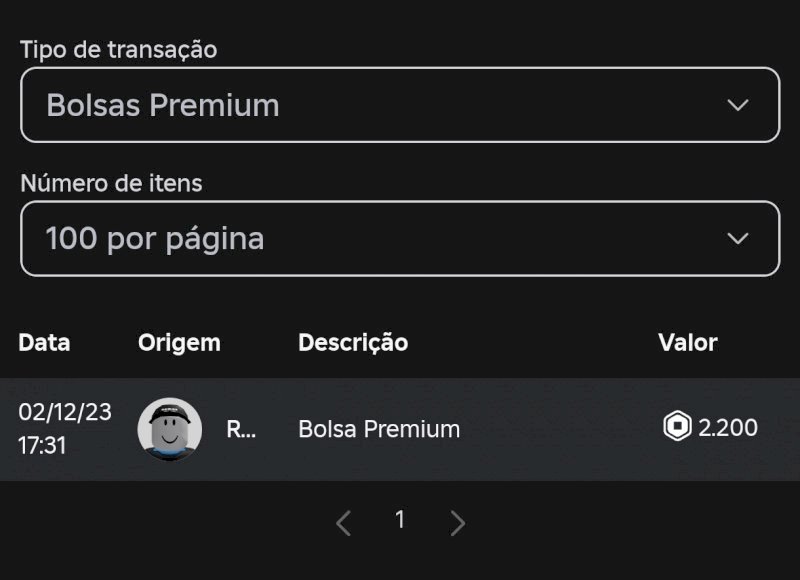800x580 pixels.
Task: Click the next page arrow
Action: [x=458, y=521]
